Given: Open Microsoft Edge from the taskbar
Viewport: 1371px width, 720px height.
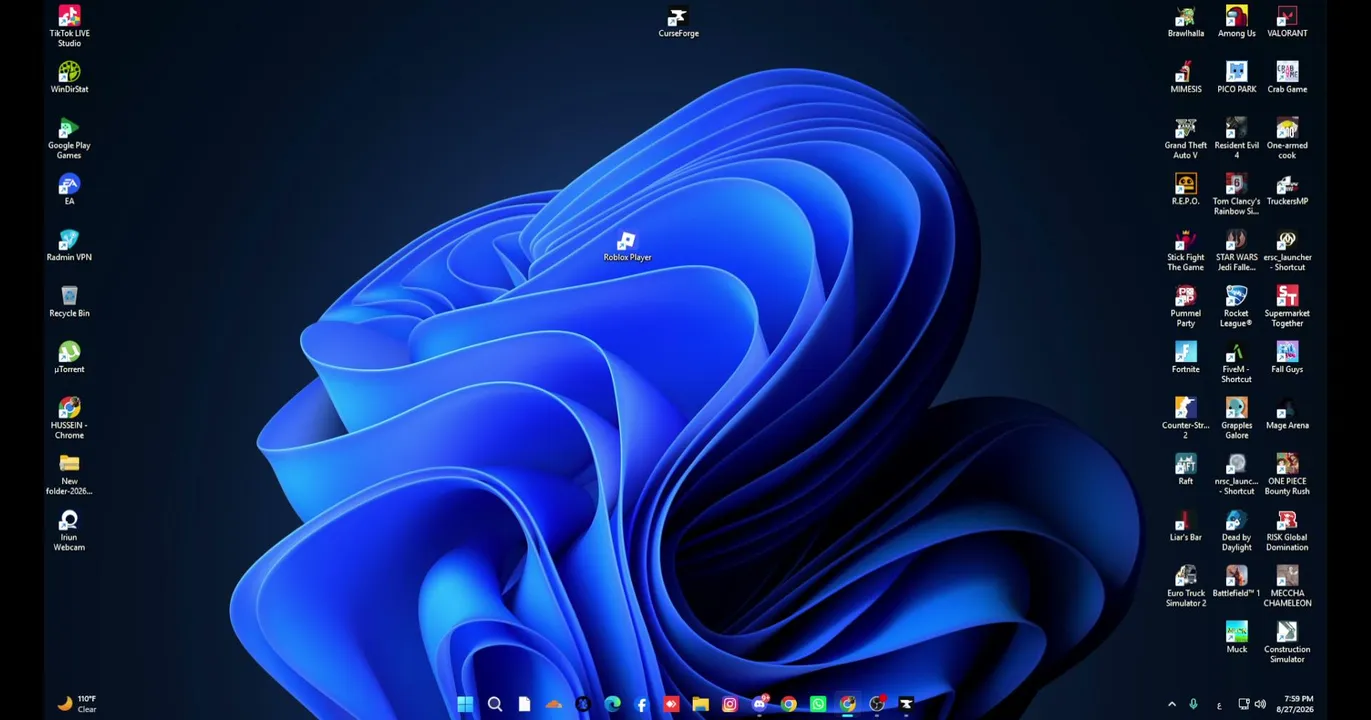Looking at the screenshot, I should point(612,704).
